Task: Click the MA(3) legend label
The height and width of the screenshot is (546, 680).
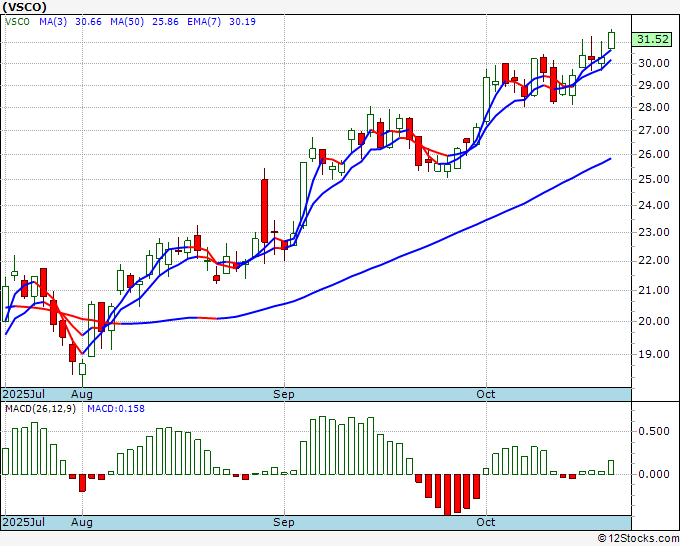Action: pyautogui.click(x=53, y=21)
